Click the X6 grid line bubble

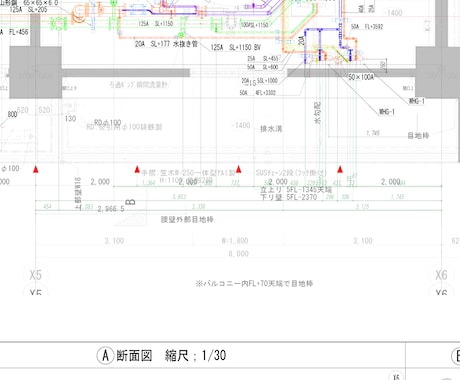pos(441,275)
